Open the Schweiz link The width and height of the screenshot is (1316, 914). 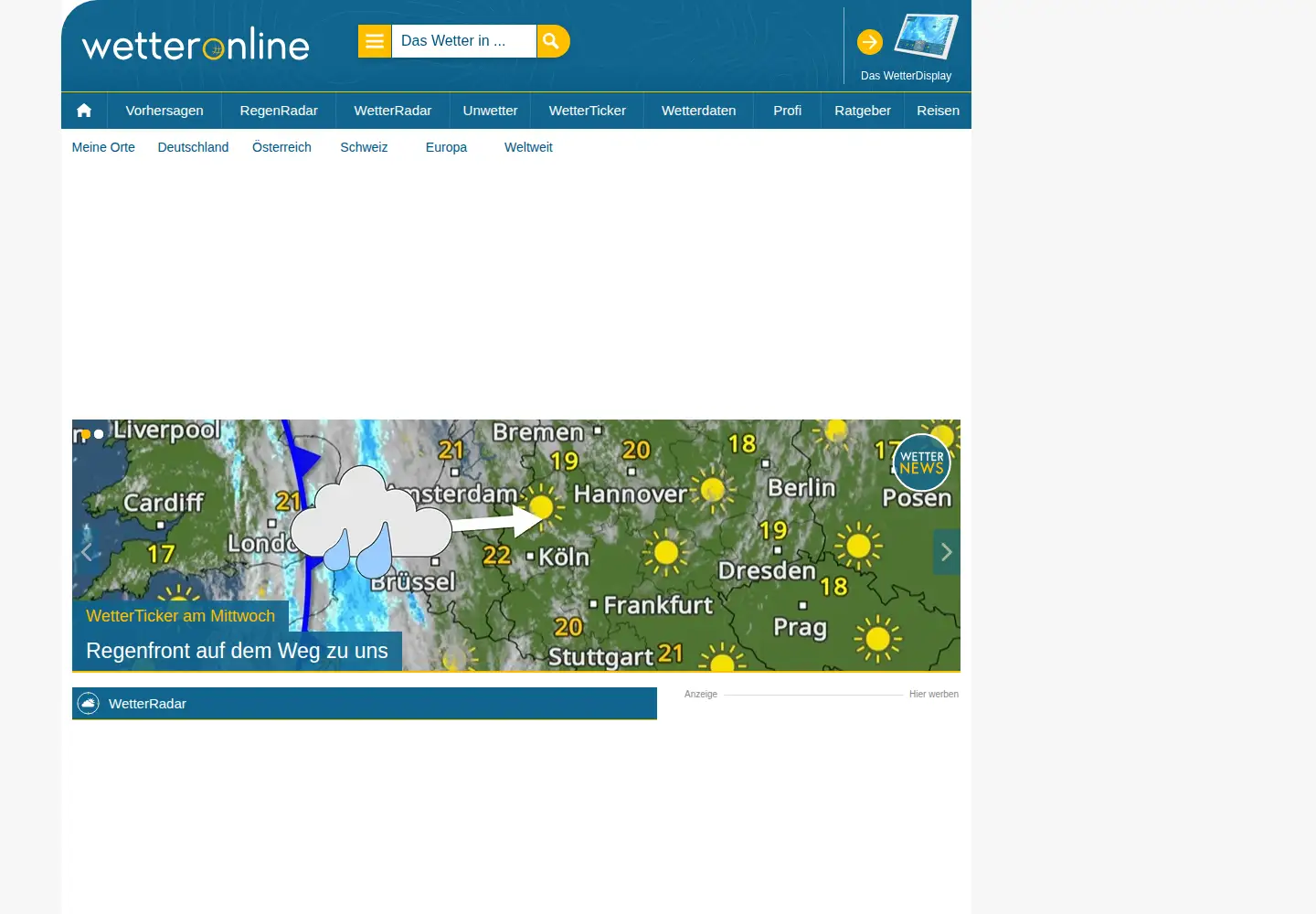pyautogui.click(x=364, y=147)
